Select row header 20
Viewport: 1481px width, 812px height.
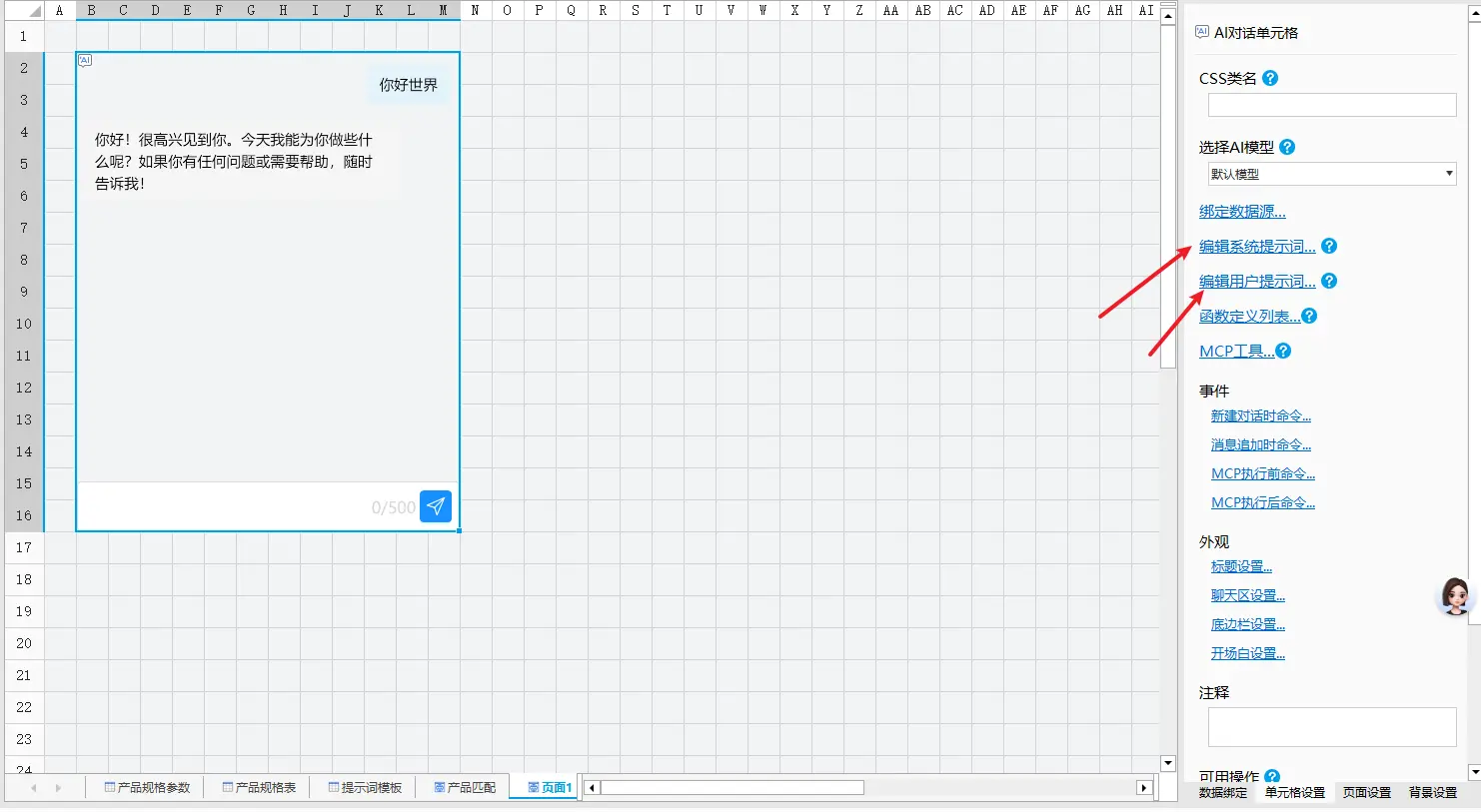(24, 643)
